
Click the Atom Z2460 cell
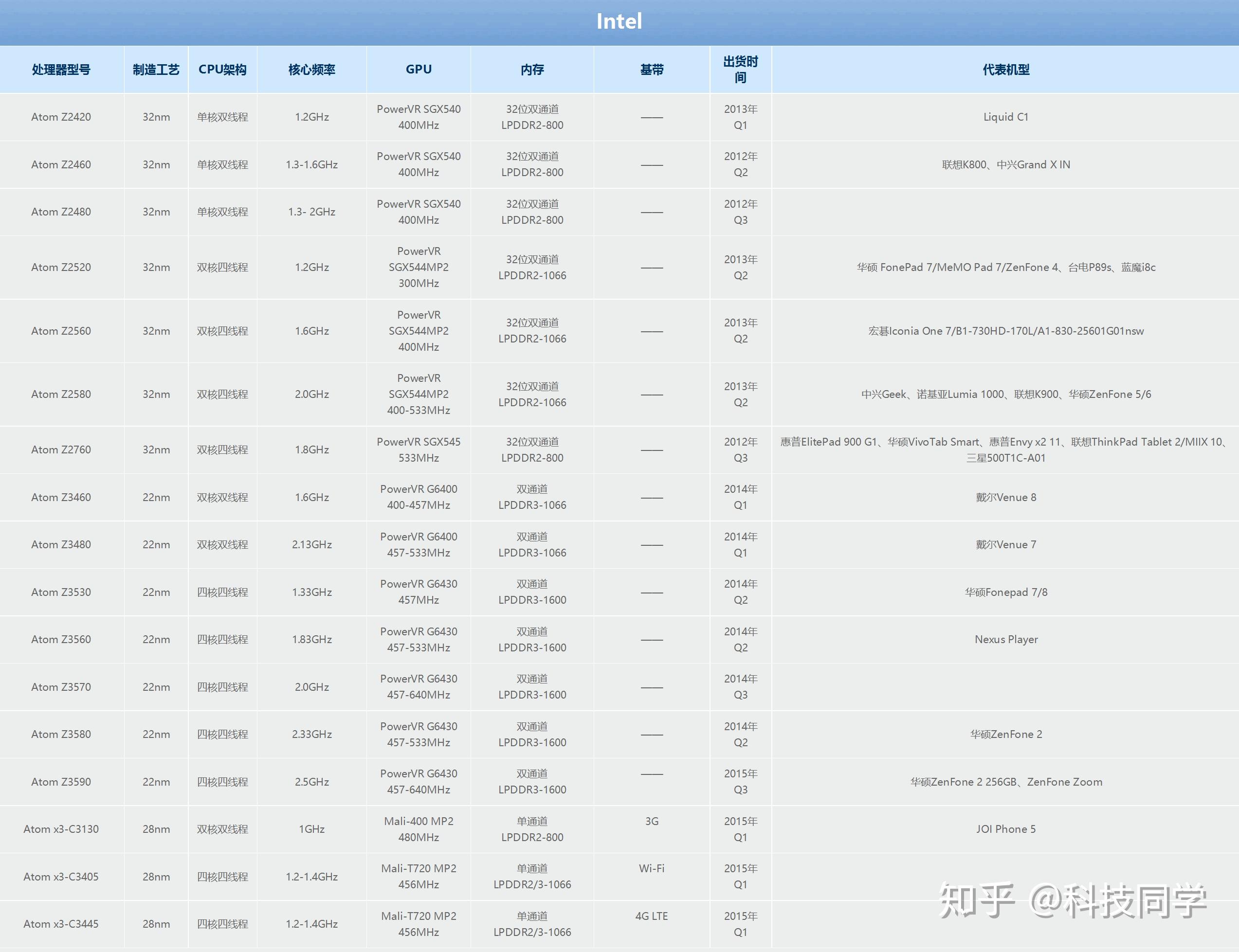tap(61, 165)
